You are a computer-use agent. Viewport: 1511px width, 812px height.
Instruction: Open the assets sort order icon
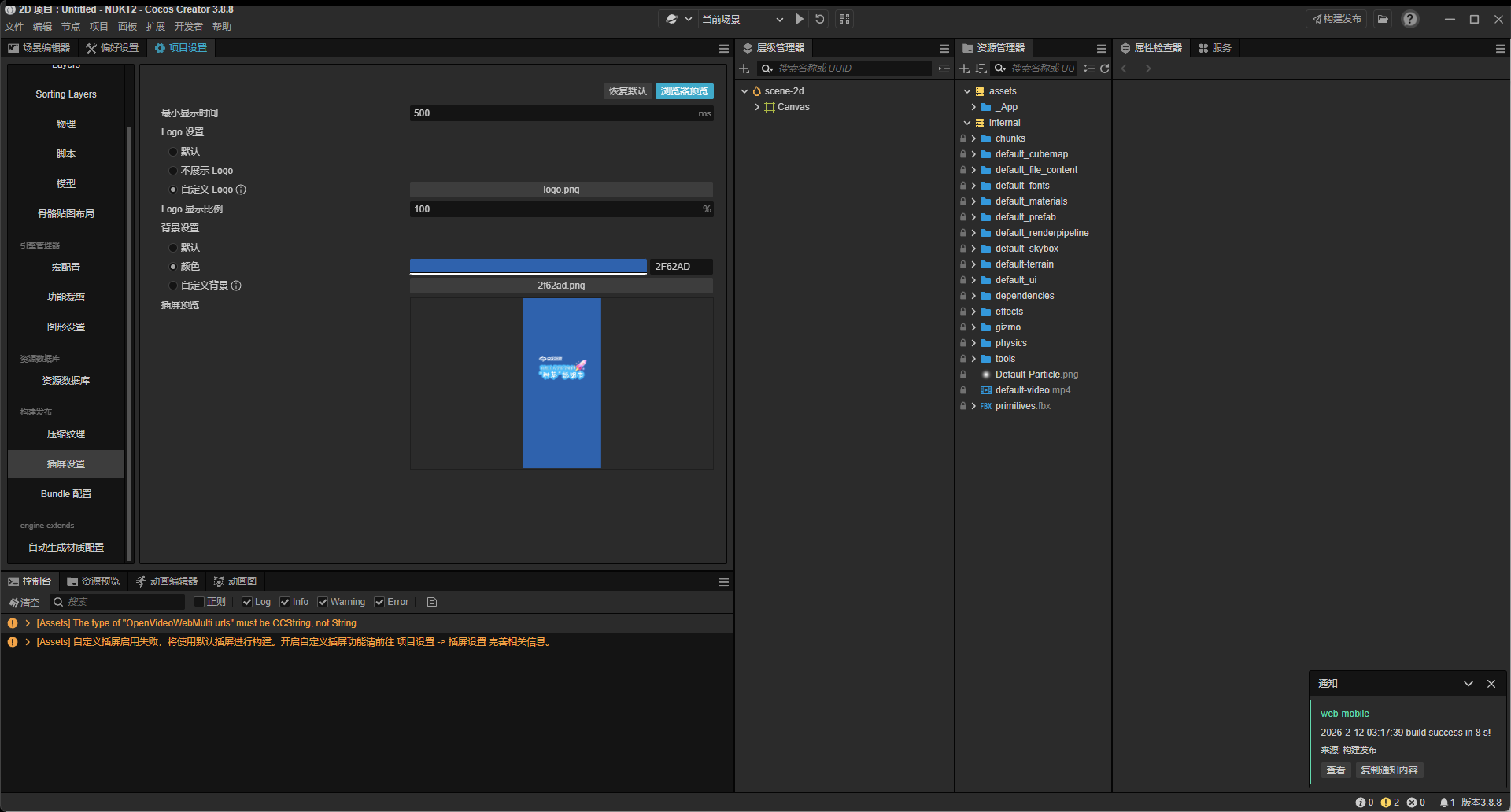[981, 68]
